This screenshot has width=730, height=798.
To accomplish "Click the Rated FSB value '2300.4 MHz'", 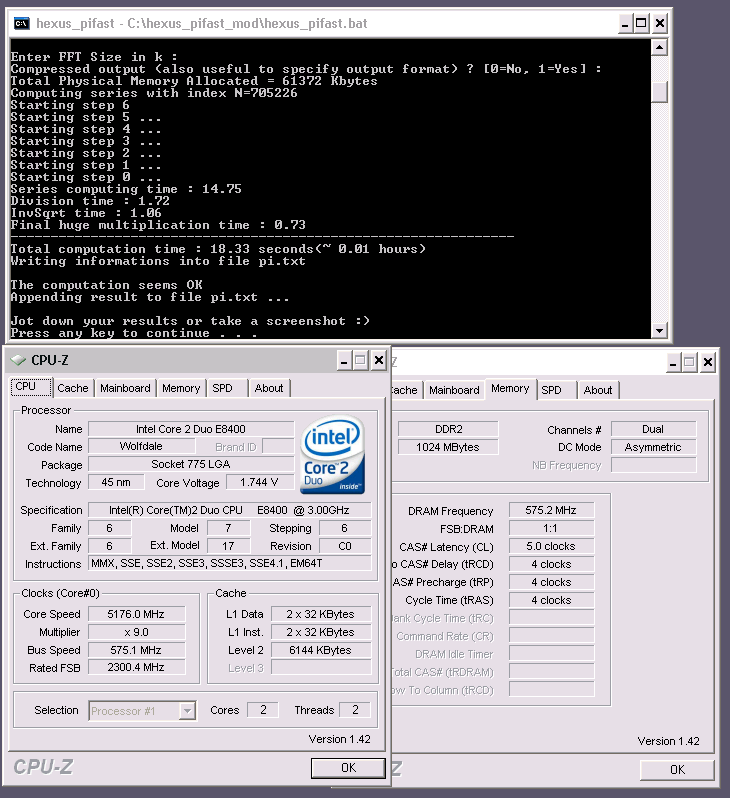I will click(x=136, y=667).
